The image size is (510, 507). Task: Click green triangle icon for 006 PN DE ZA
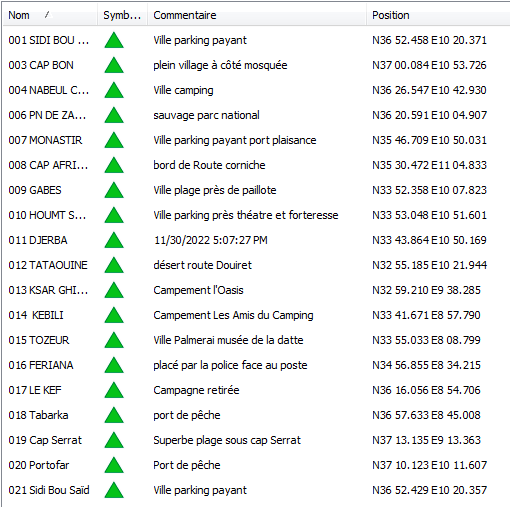[x=114, y=115]
